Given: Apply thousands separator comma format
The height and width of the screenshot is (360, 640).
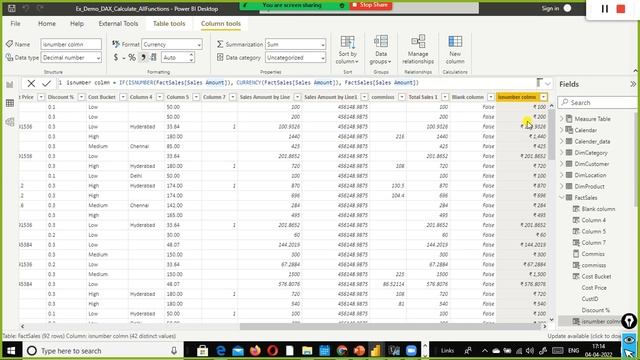Looking at the screenshot, I should pos(143,58).
